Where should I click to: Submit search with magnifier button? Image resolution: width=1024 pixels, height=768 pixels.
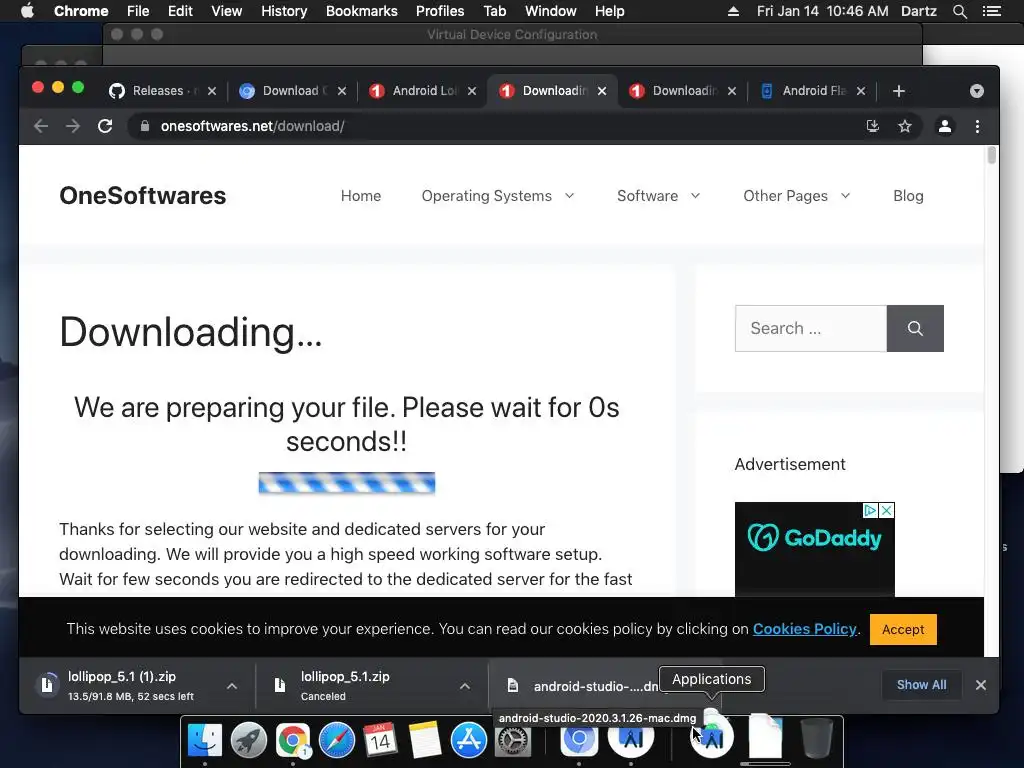[x=915, y=328]
